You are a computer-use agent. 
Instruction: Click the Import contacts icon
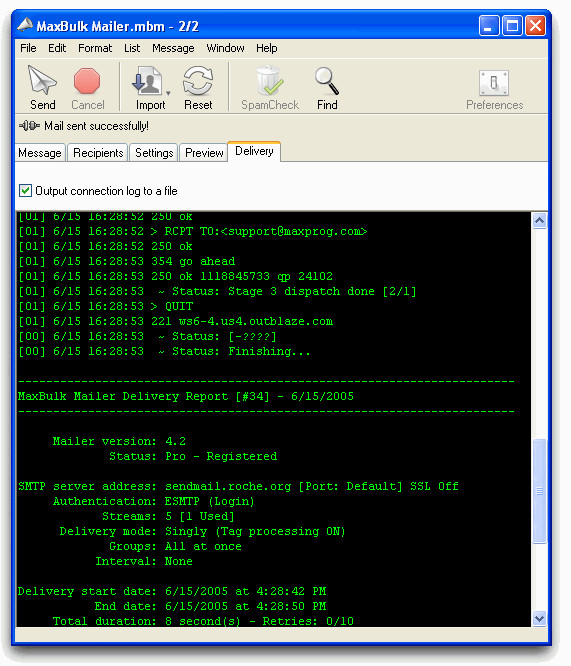(x=147, y=80)
